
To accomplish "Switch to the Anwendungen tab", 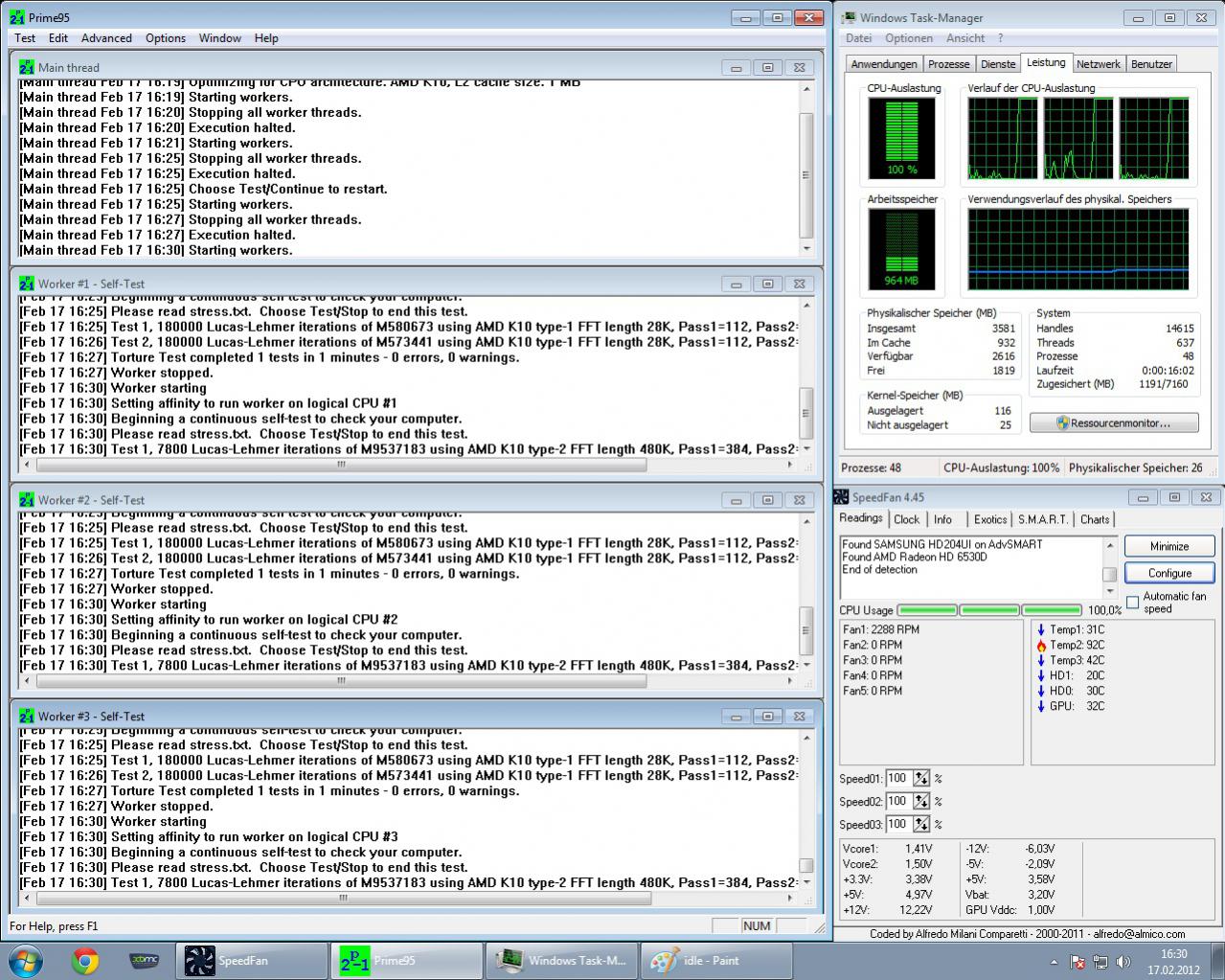I will 884,64.
